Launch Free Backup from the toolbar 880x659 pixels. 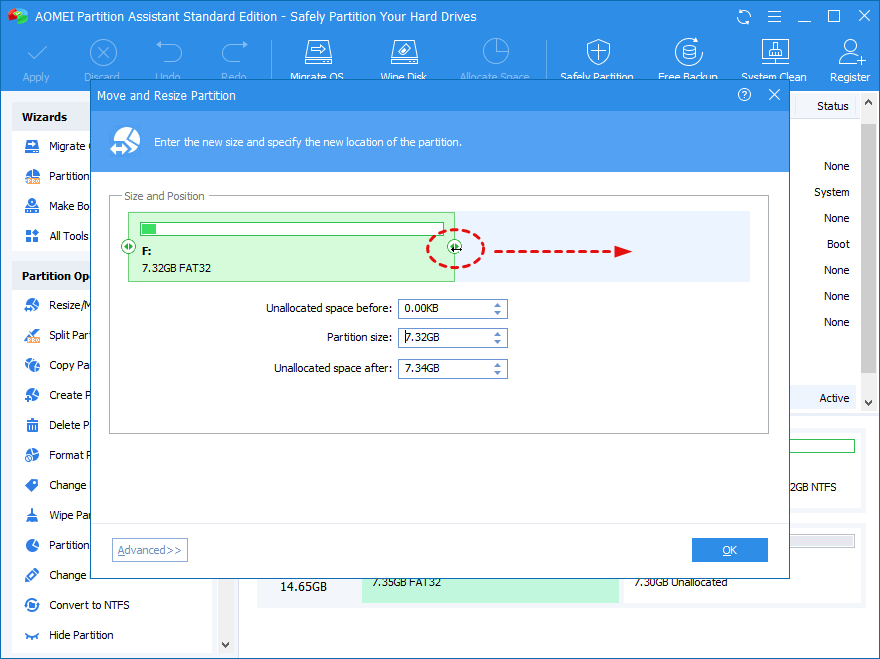(687, 53)
